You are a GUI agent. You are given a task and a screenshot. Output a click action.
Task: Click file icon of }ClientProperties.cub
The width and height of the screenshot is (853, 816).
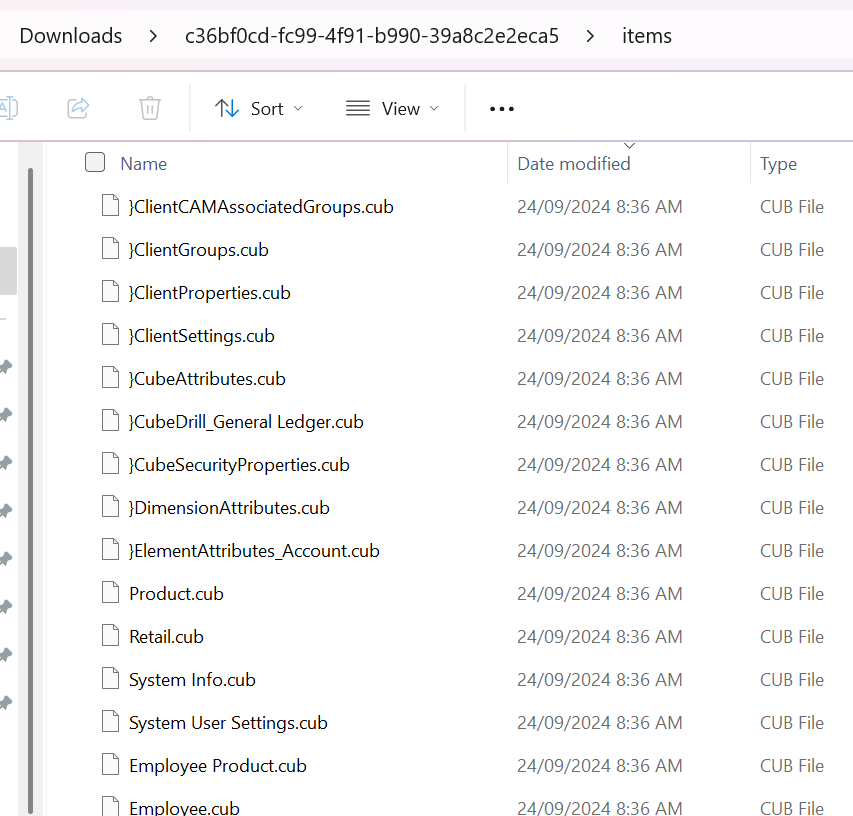tap(110, 292)
